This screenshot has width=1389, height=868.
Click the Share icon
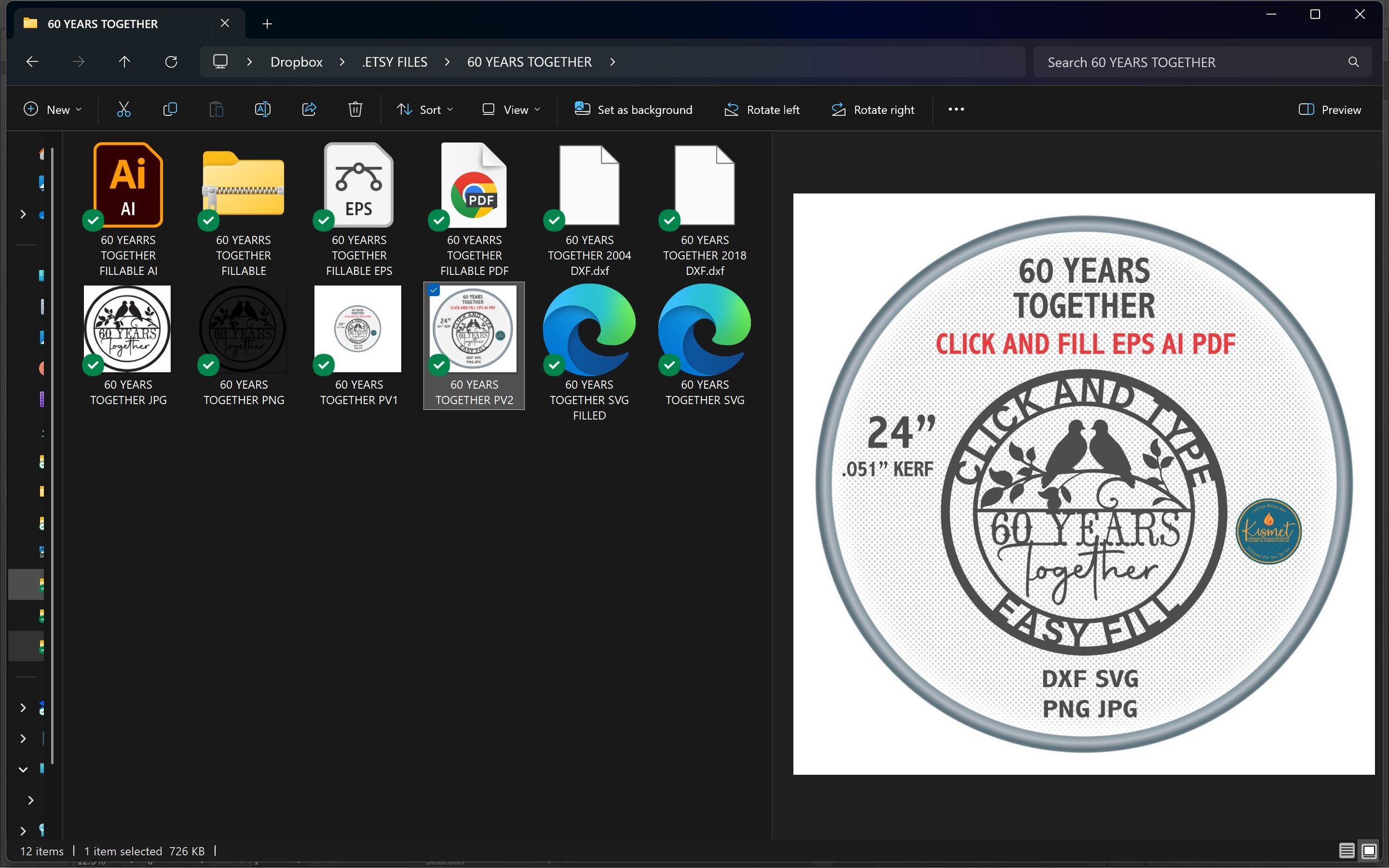[309, 109]
